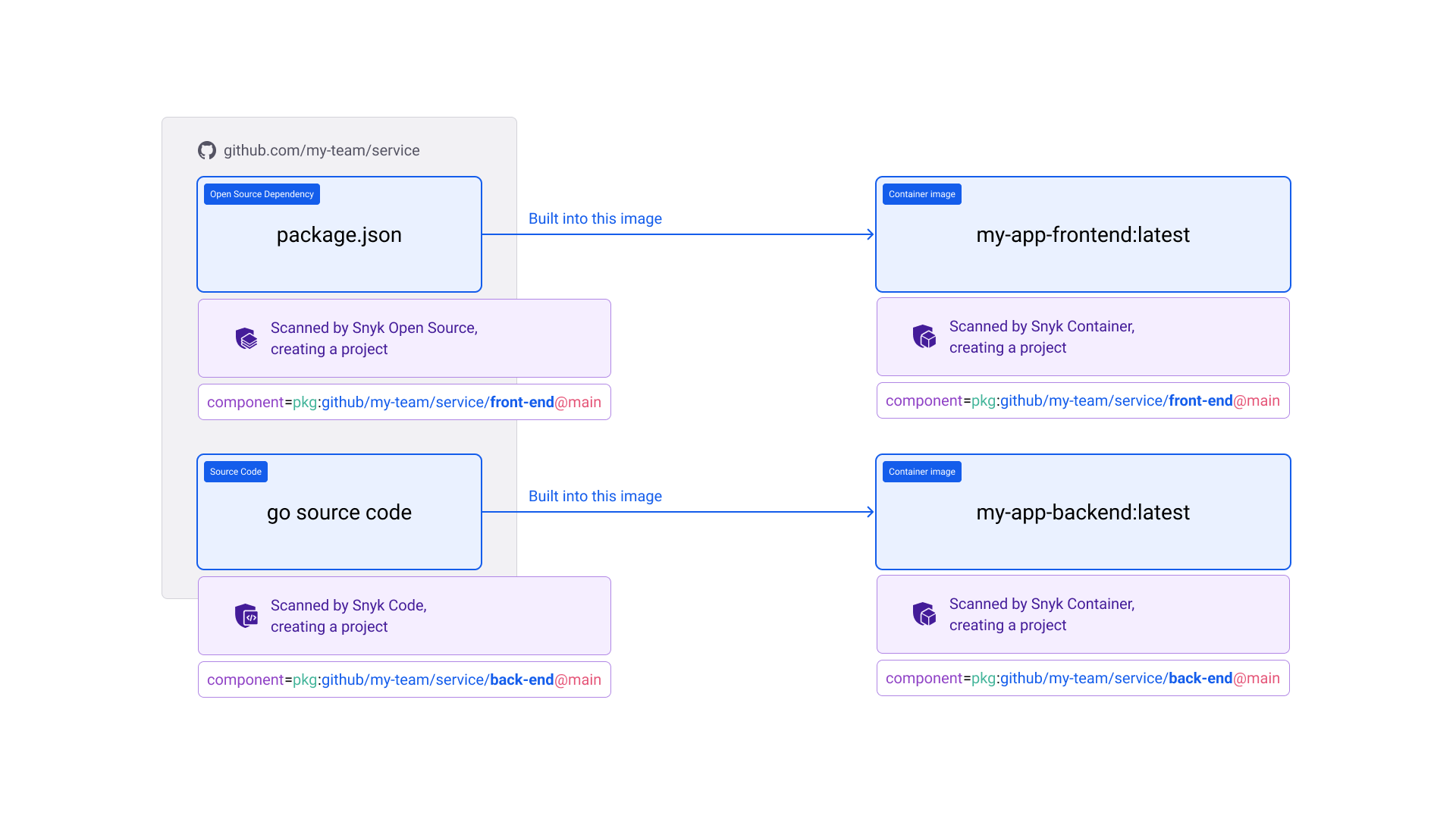
Task: Click the Snyk Open Source scan icon
Action: pos(246,337)
